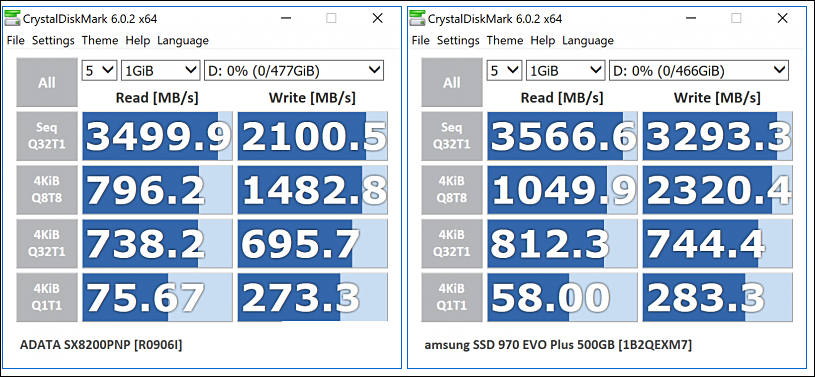Start 4KiB Q1T1 test in Samsung window
The height and width of the screenshot is (377, 815).
pyautogui.click(x=452, y=297)
